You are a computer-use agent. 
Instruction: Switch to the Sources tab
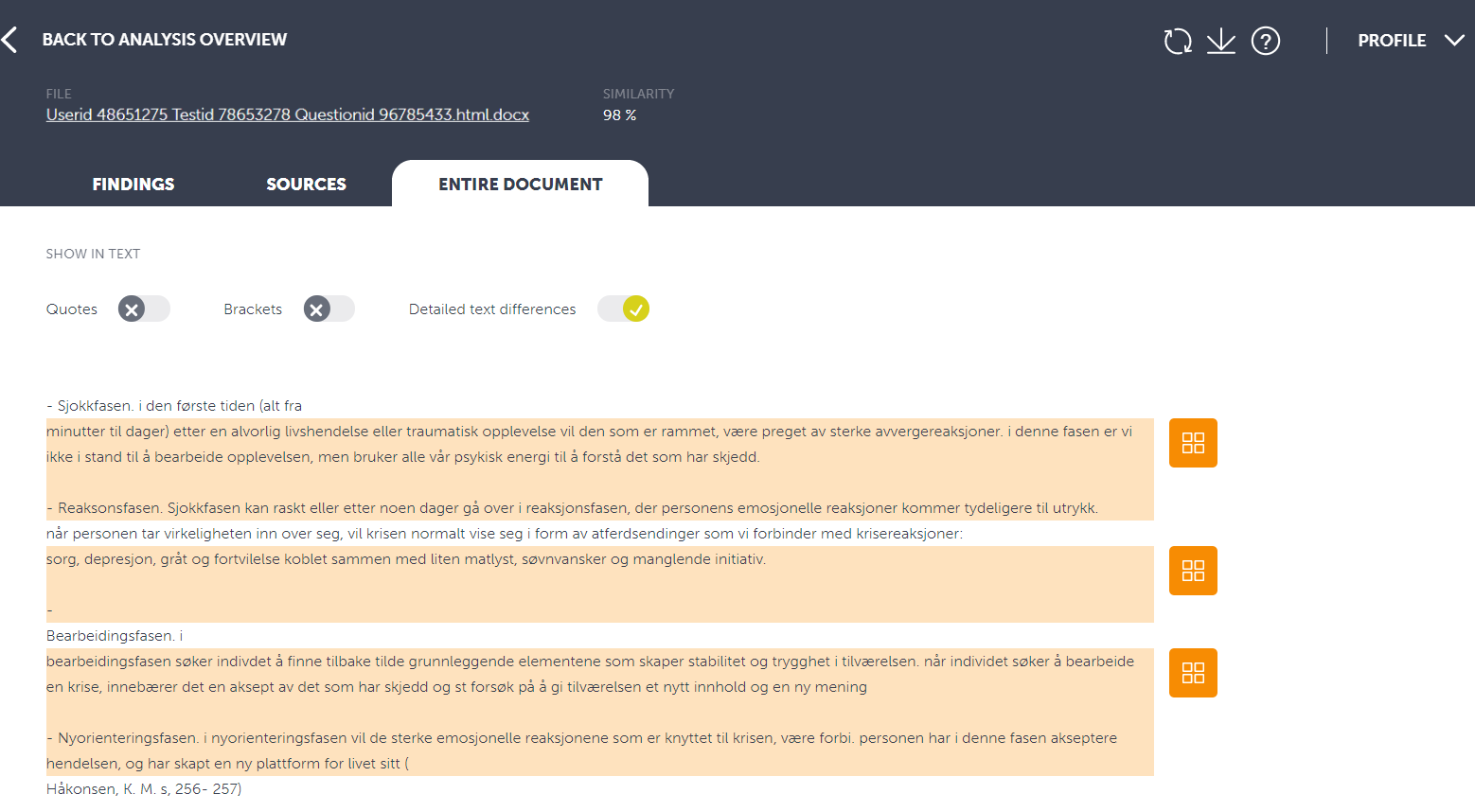point(306,185)
